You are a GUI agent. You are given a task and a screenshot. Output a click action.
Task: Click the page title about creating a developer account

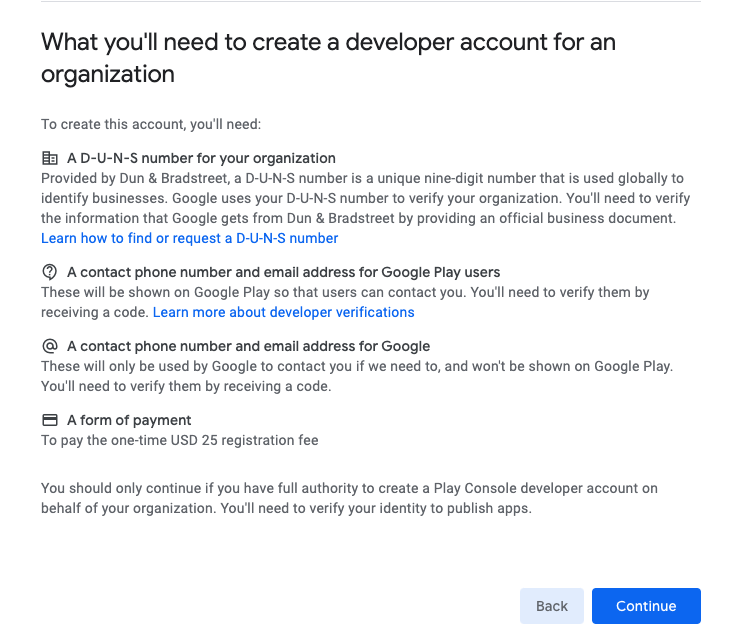(x=328, y=58)
